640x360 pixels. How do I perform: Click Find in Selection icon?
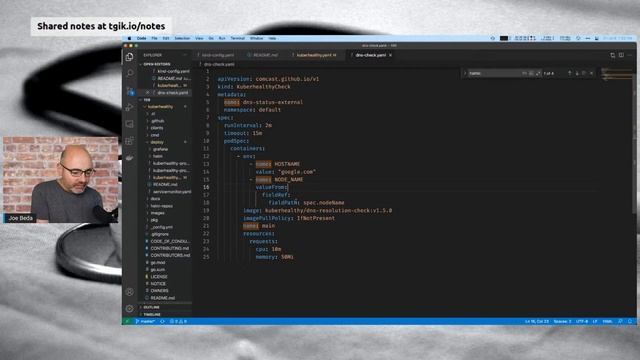click(x=584, y=73)
